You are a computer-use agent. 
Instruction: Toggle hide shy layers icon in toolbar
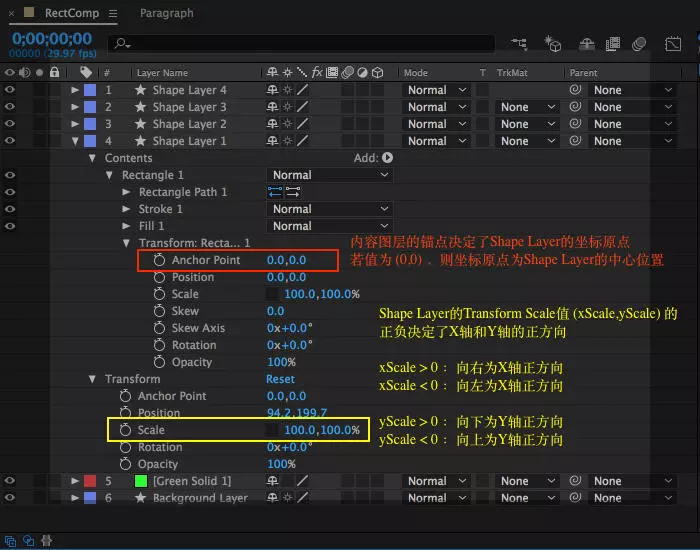tap(587, 44)
